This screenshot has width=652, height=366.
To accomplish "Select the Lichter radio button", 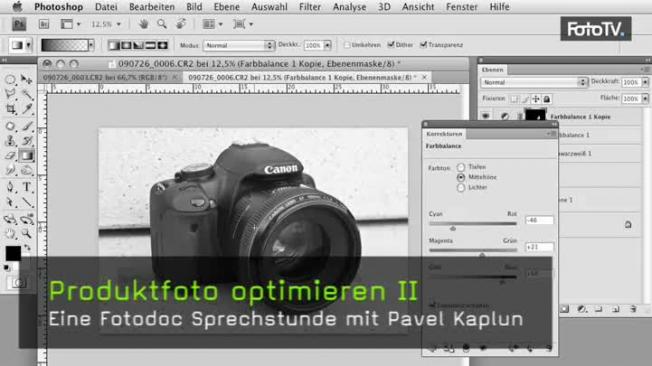I will (x=461, y=188).
